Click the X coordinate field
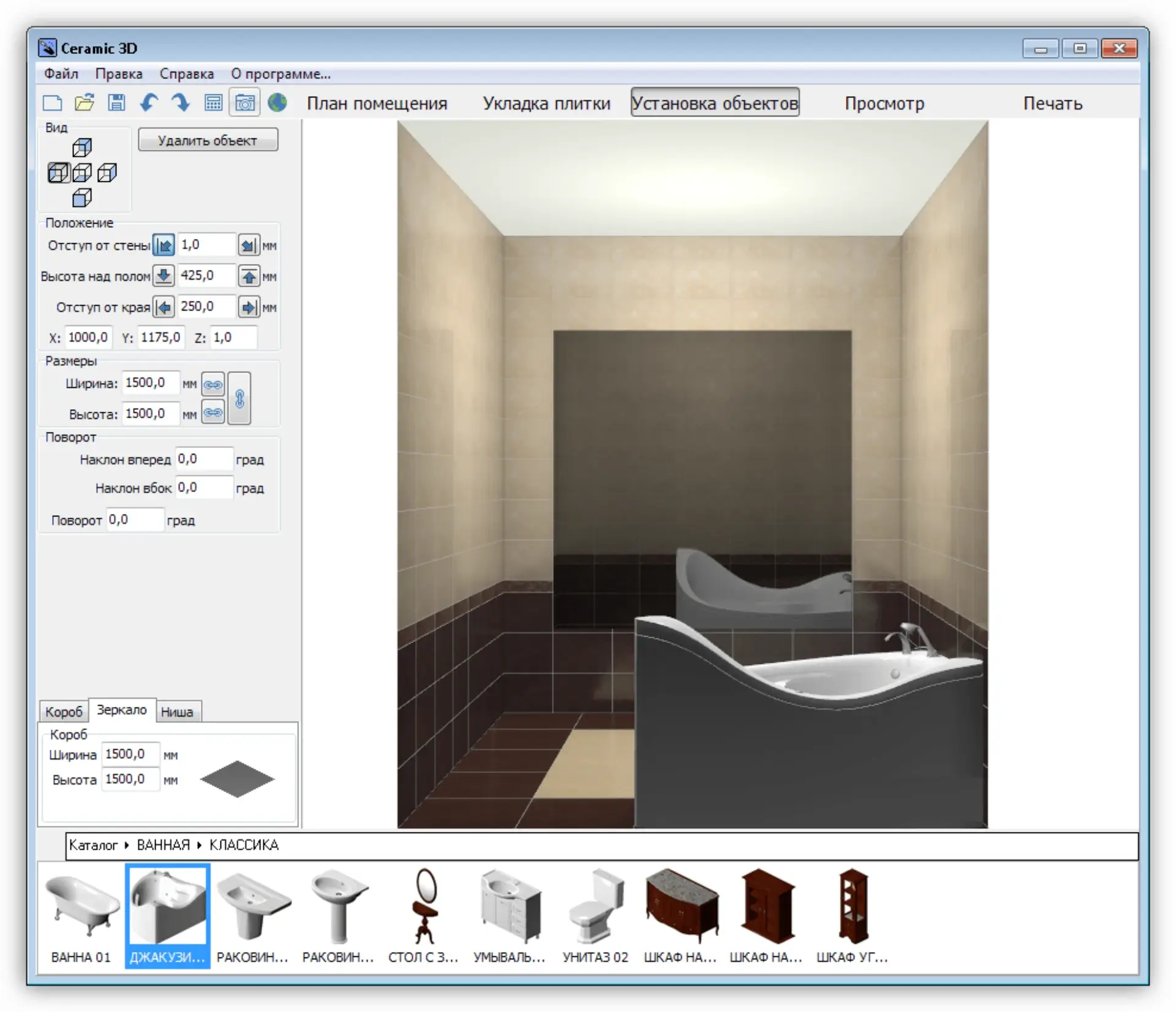This screenshot has height=1012, width=1176. tap(88, 338)
